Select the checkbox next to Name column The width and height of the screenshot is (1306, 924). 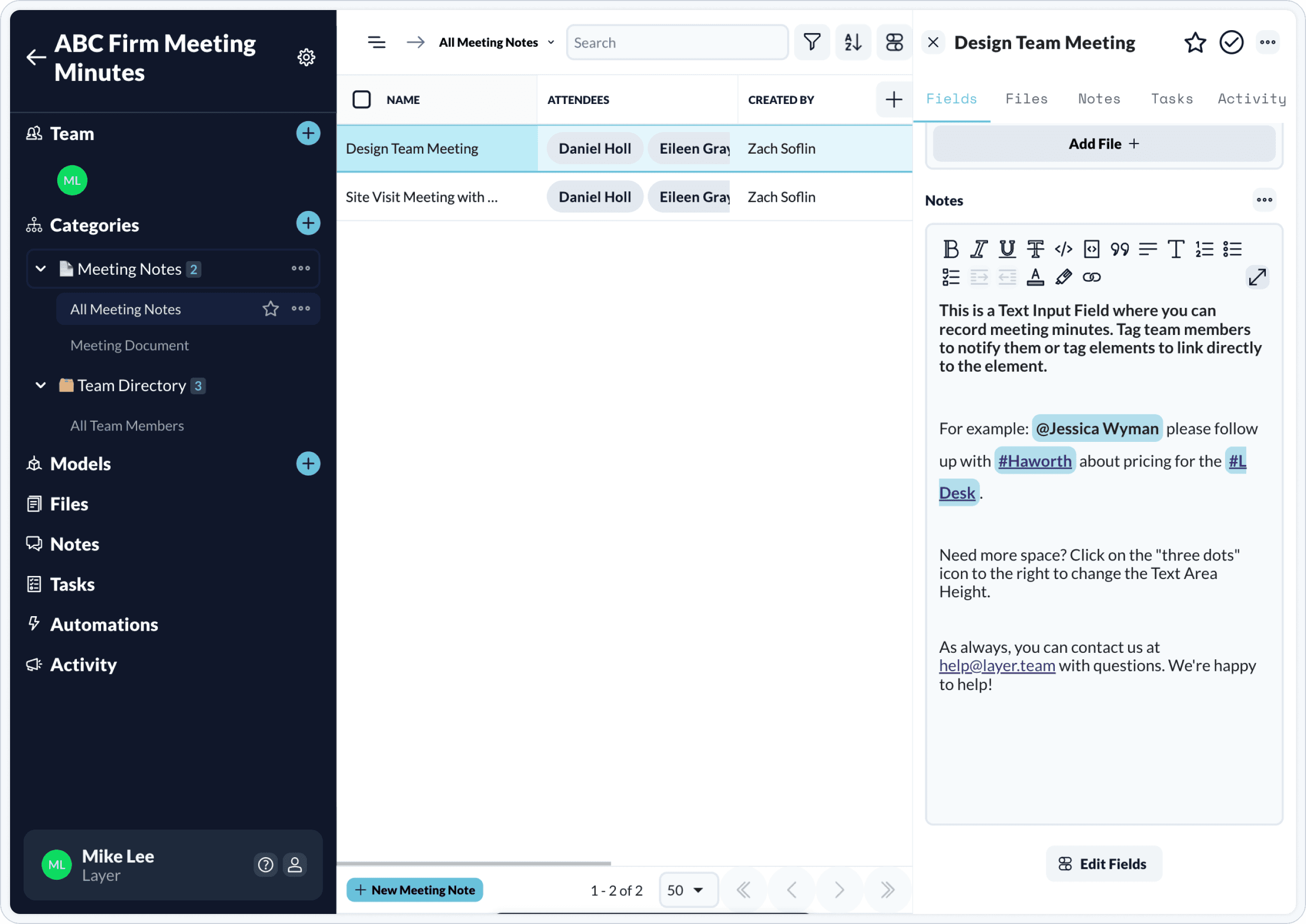pyautogui.click(x=362, y=100)
